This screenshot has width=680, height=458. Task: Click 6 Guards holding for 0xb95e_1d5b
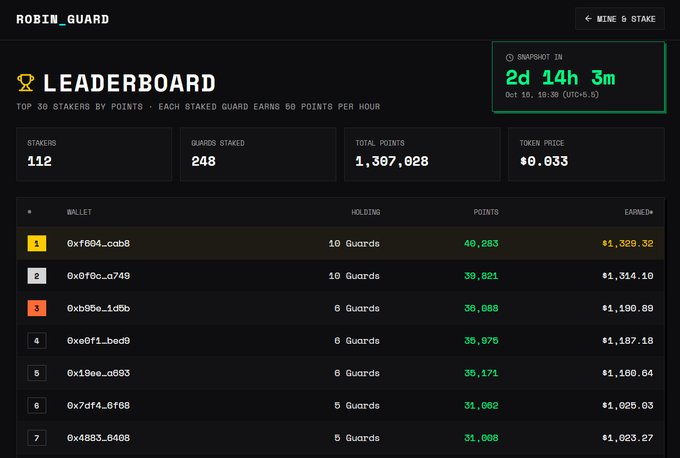pos(357,308)
